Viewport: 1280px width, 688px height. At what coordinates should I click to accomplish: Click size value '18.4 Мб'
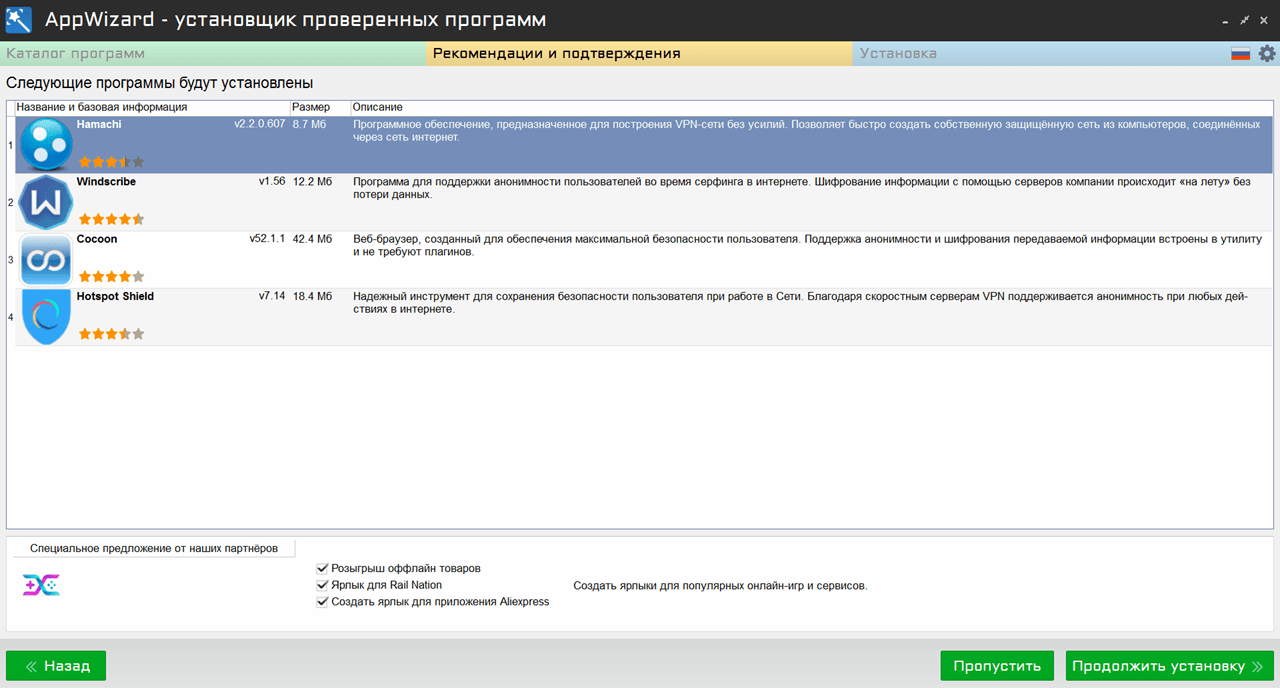313,296
